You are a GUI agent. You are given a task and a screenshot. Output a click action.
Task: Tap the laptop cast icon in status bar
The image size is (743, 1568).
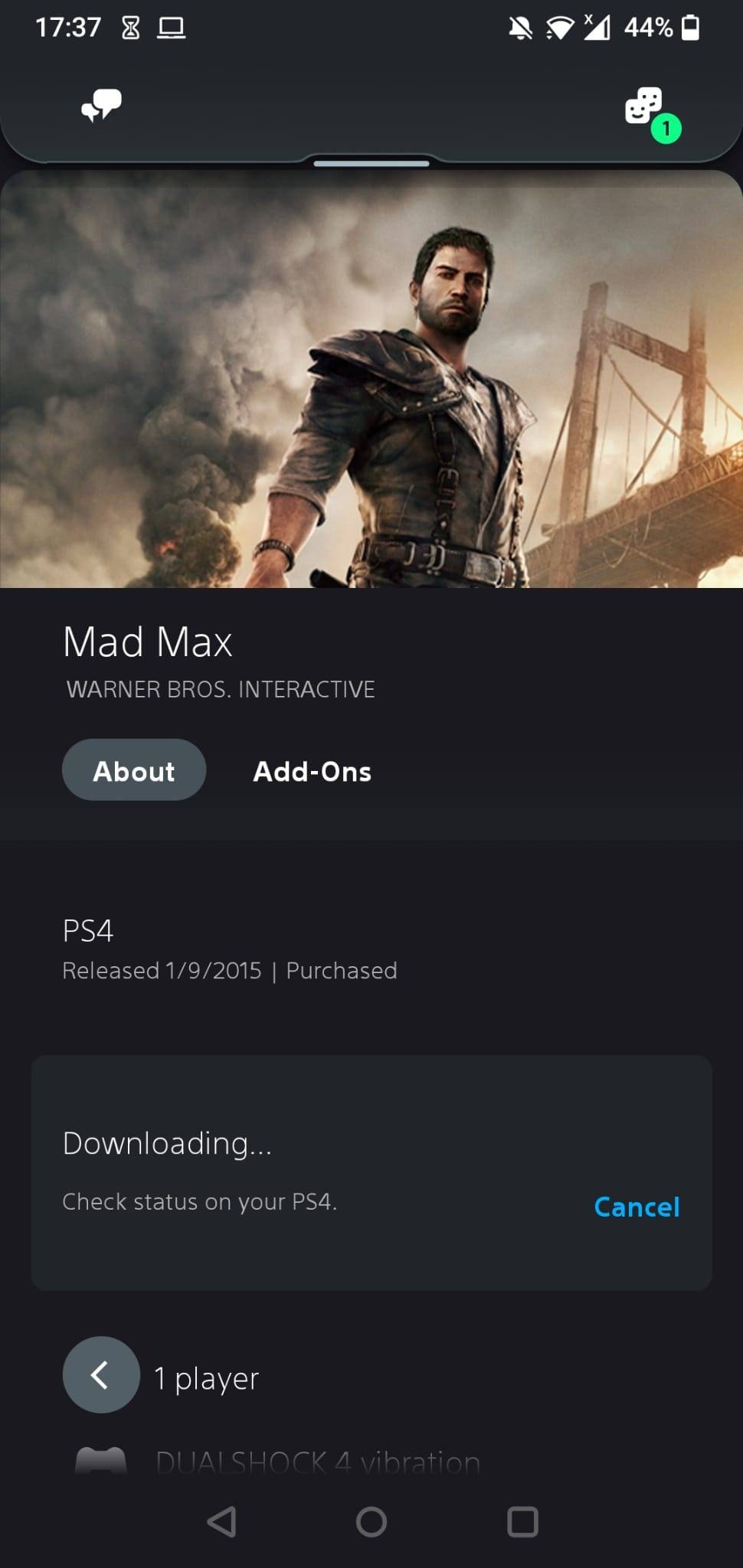(172, 28)
